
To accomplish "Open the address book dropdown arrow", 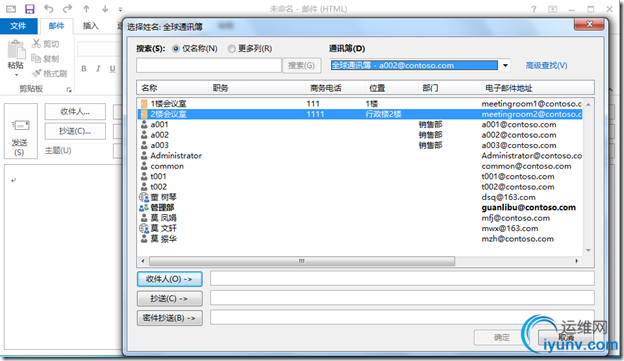I will point(505,65).
